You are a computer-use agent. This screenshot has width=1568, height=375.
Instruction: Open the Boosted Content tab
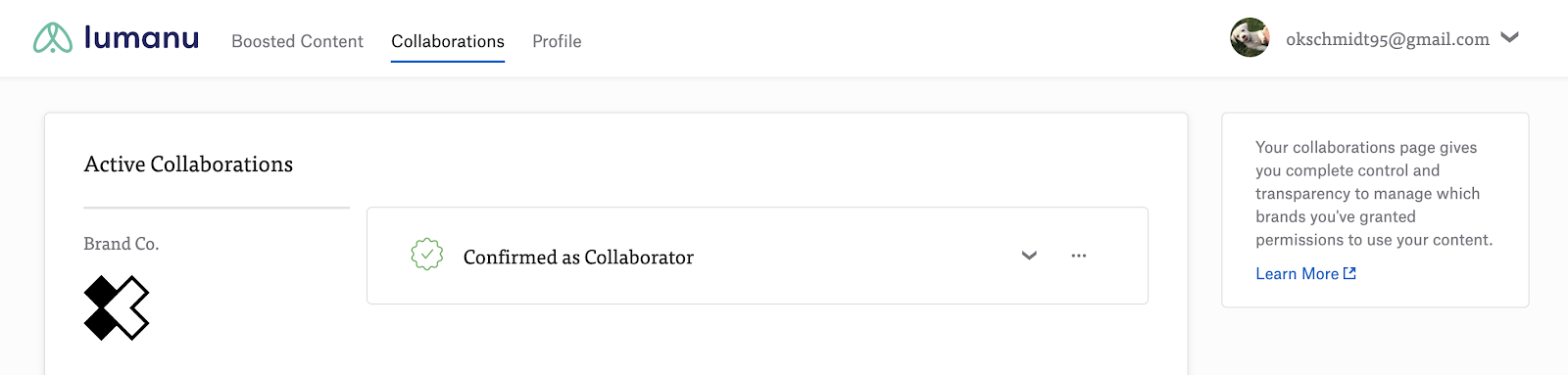pyautogui.click(x=297, y=41)
